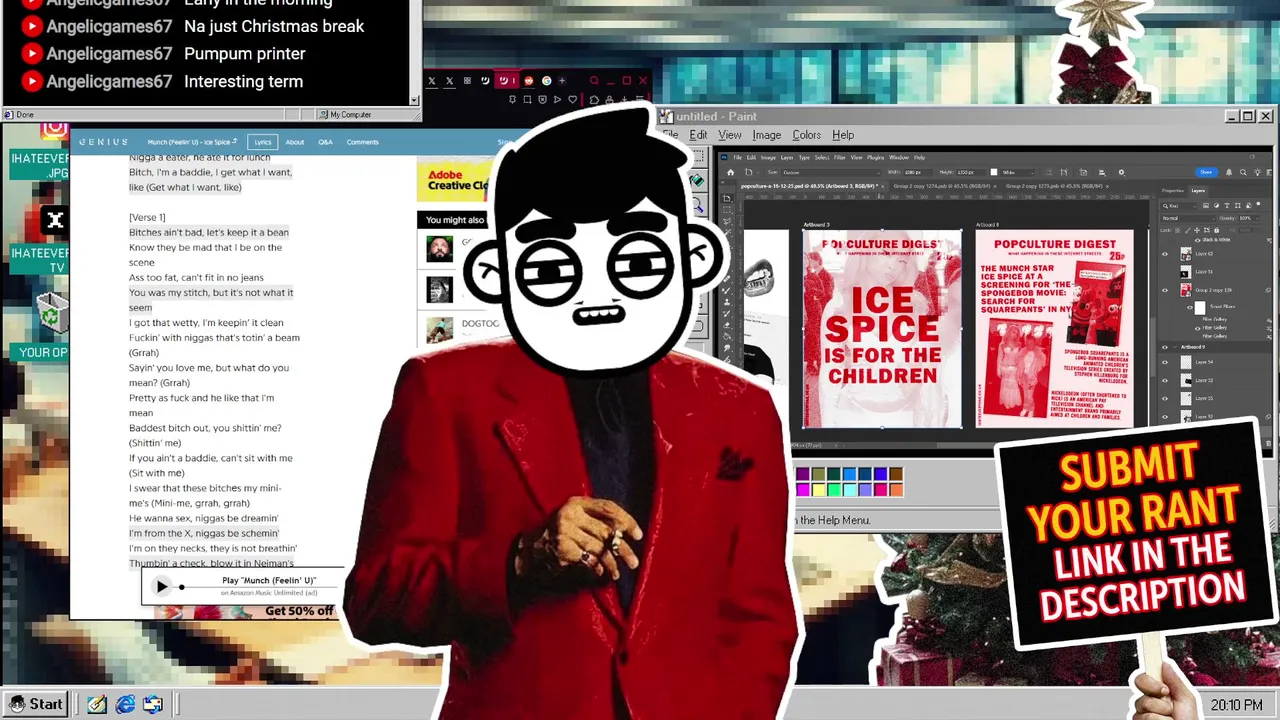Open the Recycle Bin desktop icon
1280x720 pixels.
pos(53,312)
